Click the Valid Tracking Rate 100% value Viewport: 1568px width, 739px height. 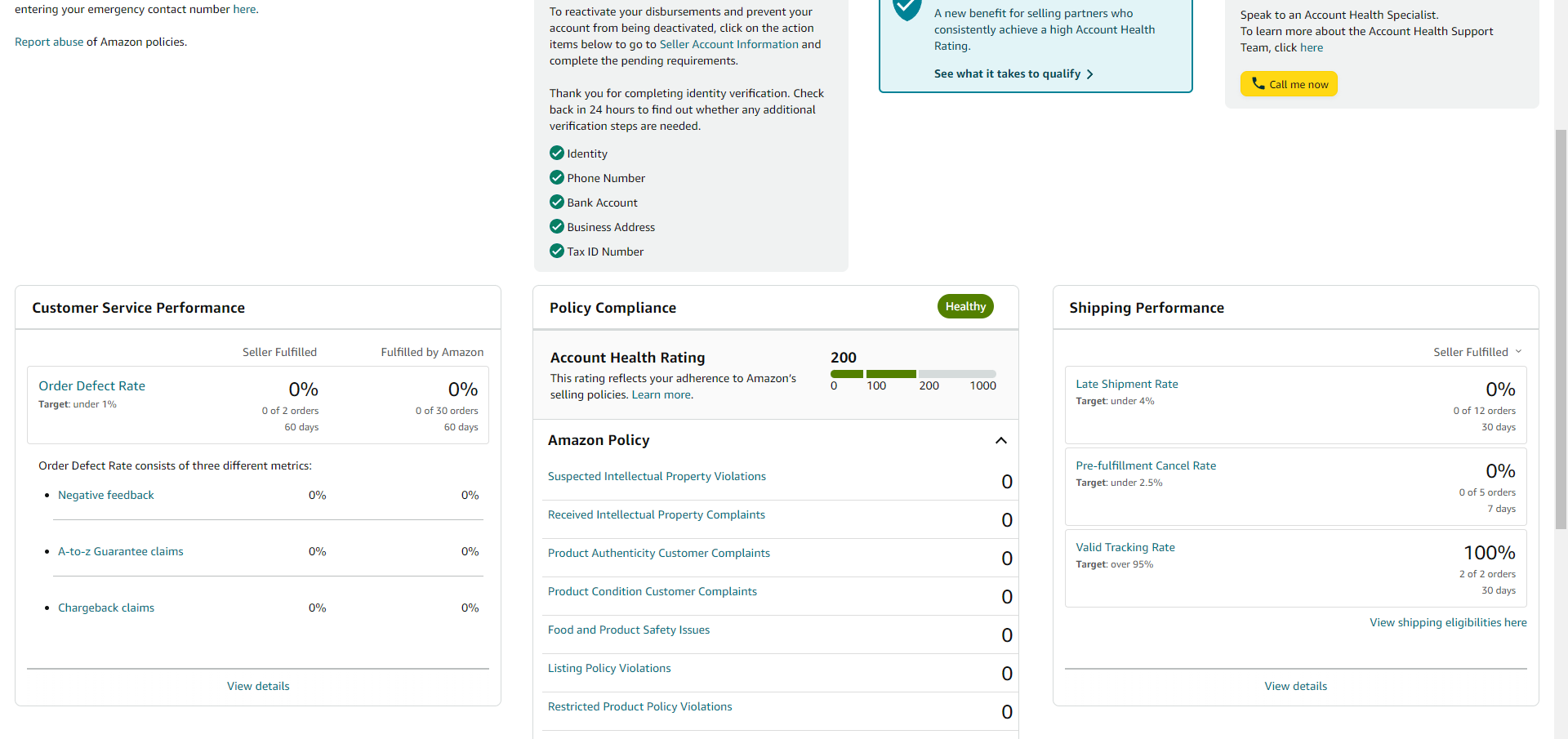tap(1489, 553)
